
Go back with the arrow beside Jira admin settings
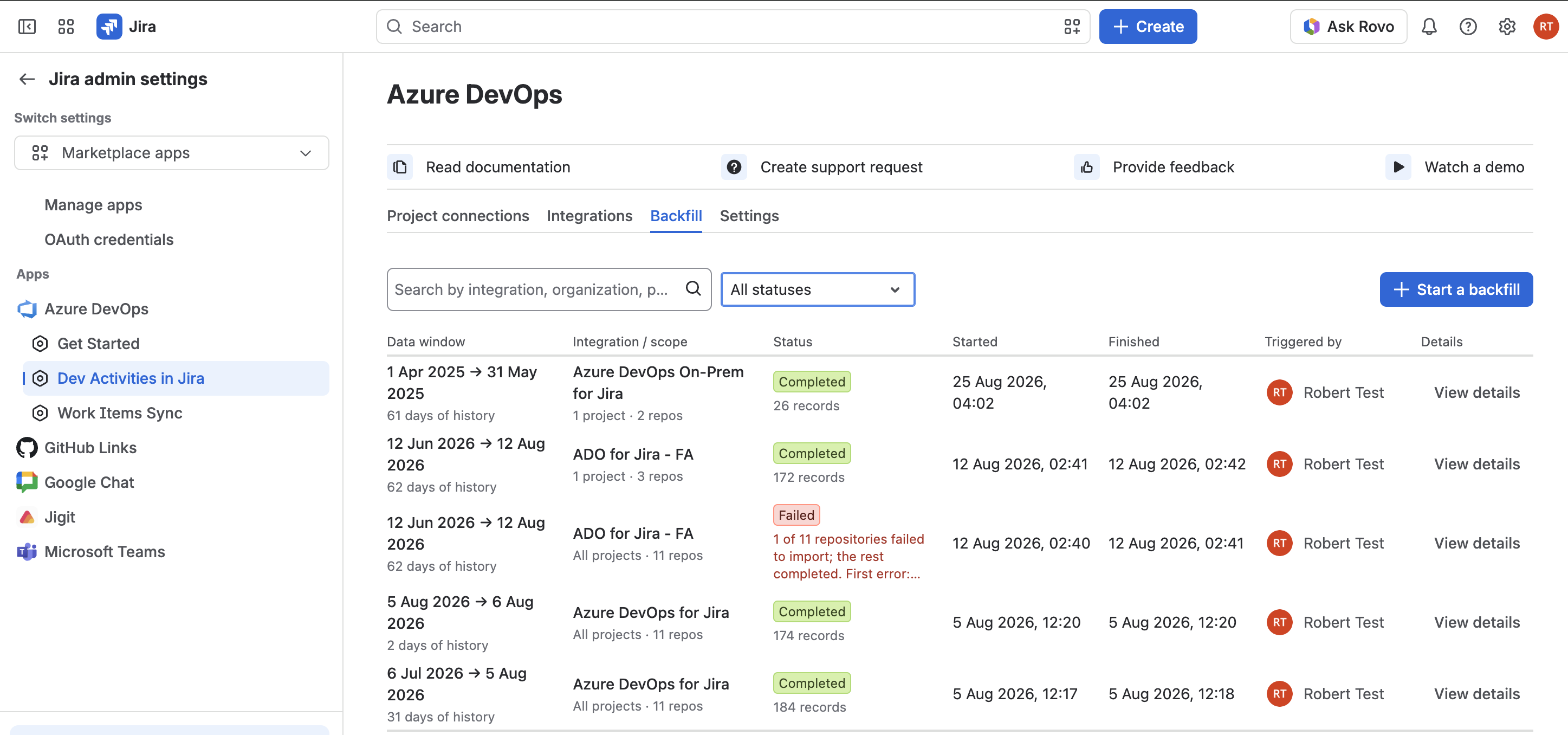click(27, 79)
